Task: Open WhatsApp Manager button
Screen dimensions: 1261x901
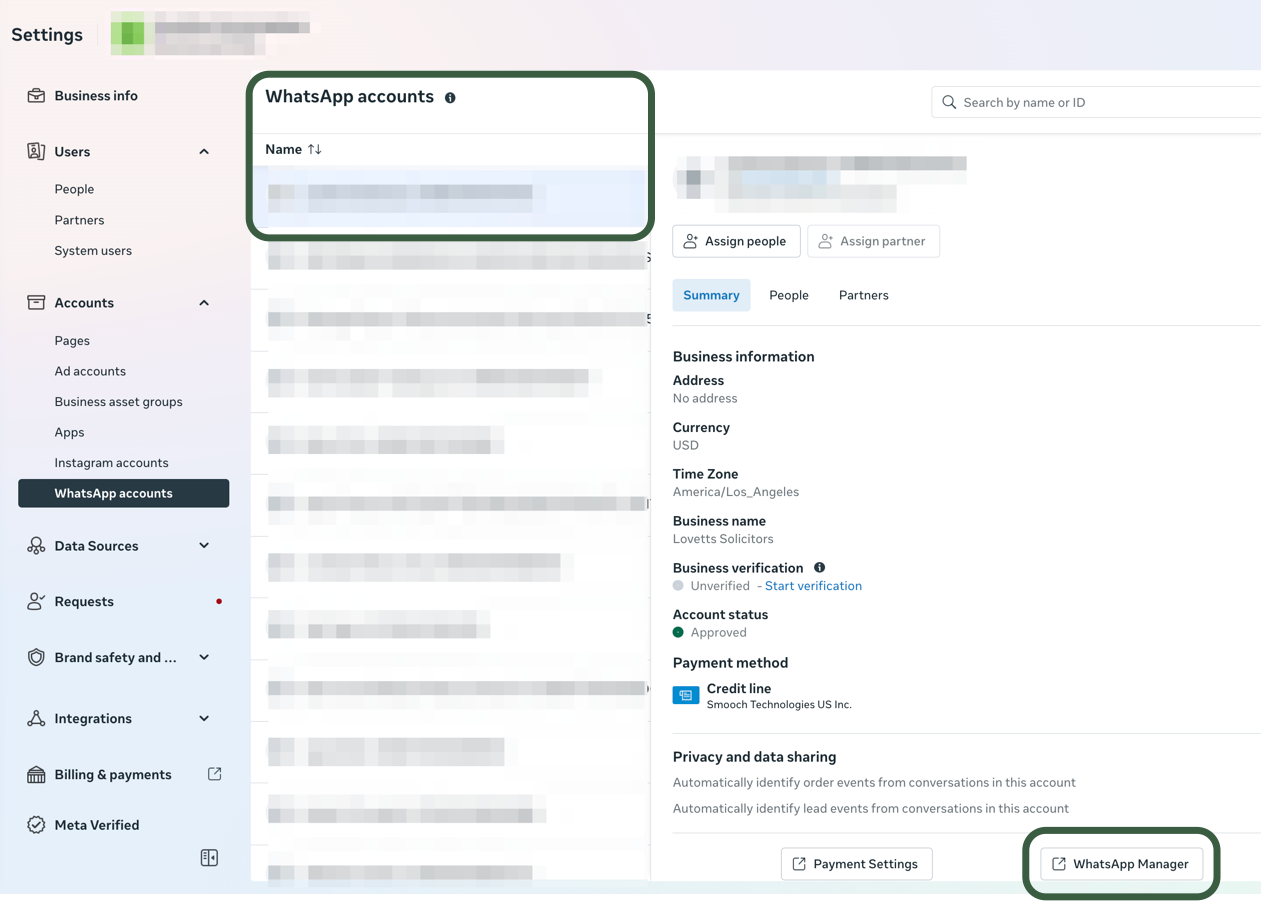Action: click(x=1120, y=864)
